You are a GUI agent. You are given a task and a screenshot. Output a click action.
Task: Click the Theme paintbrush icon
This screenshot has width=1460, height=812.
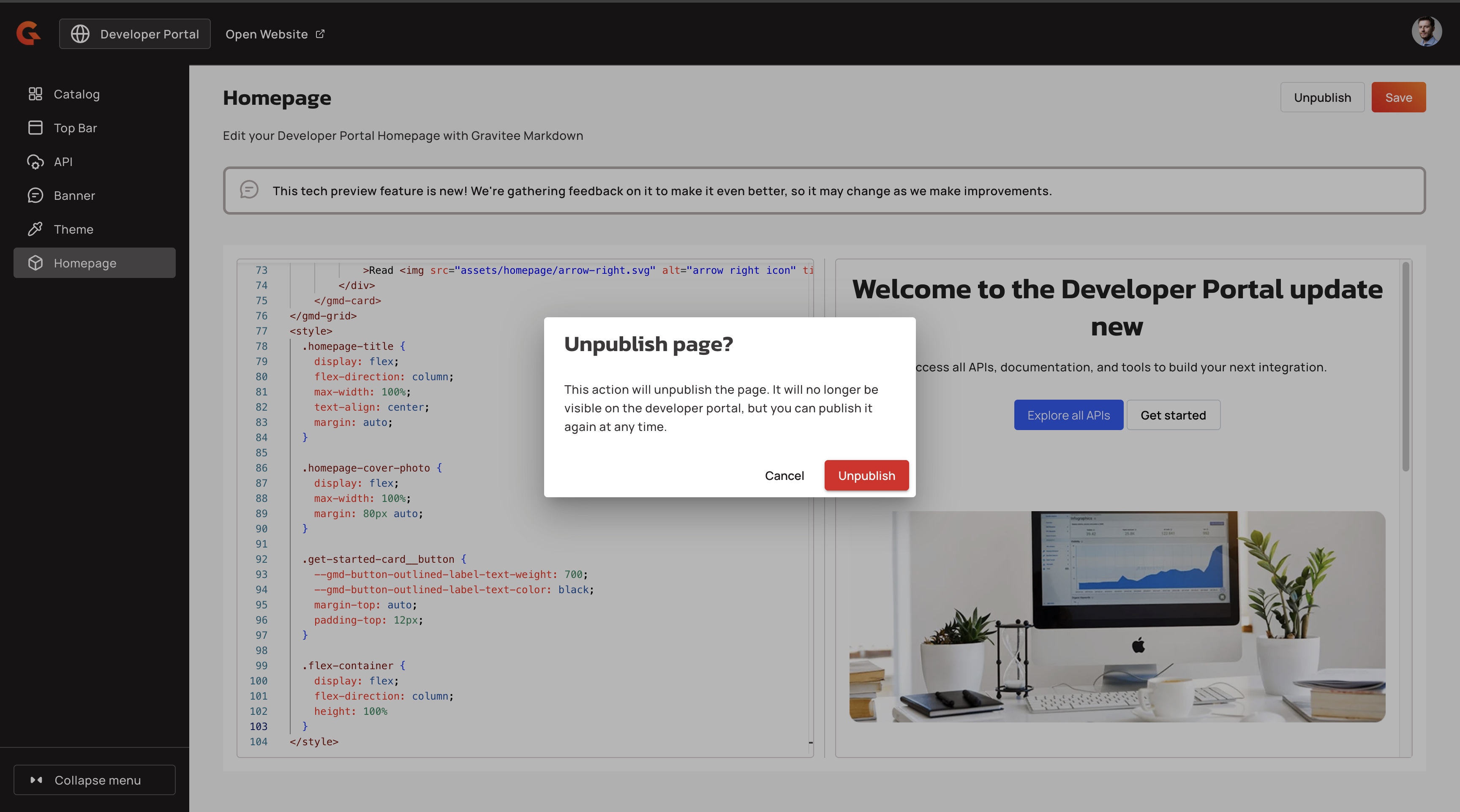(x=35, y=229)
